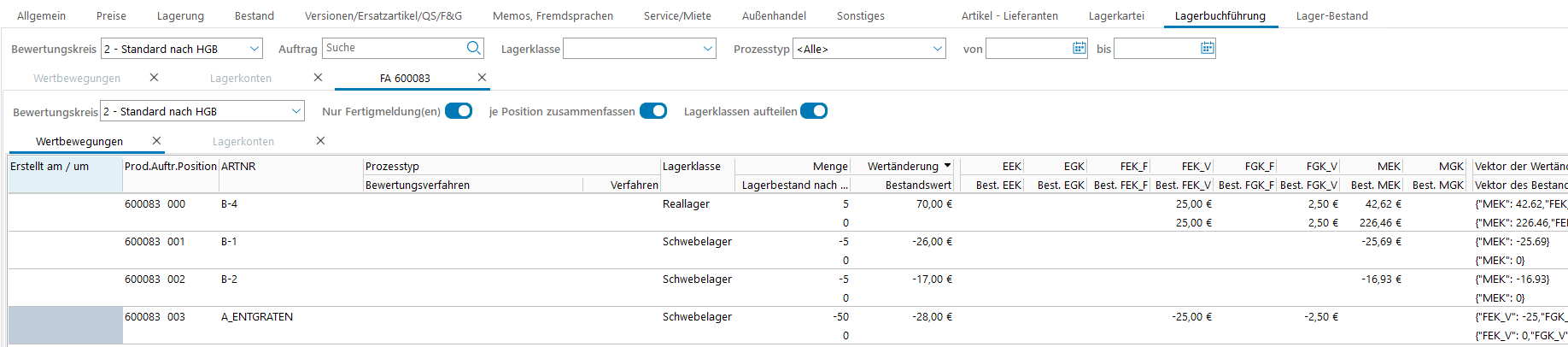Open the 'von' date calendar picker
This screenshot has height=347, width=1568.
[x=1079, y=49]
